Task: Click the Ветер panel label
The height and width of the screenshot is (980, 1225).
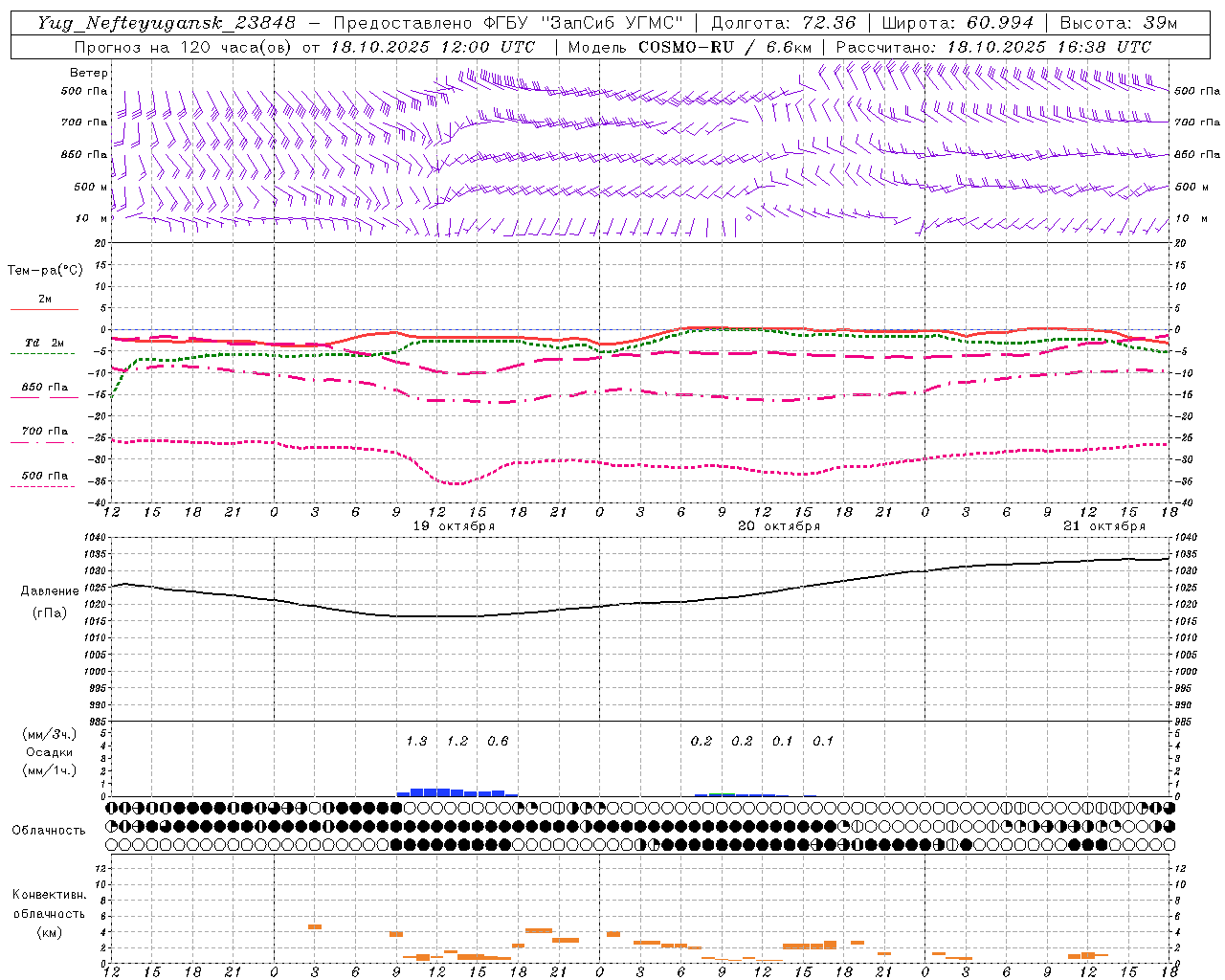Action: [x=89, y=73]
